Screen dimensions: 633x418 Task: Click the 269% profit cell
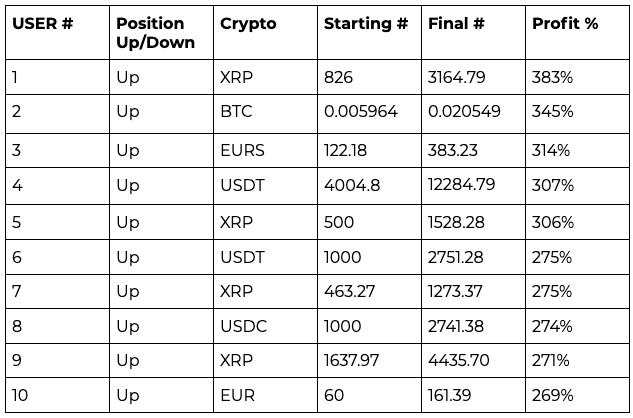coord(577,395)
